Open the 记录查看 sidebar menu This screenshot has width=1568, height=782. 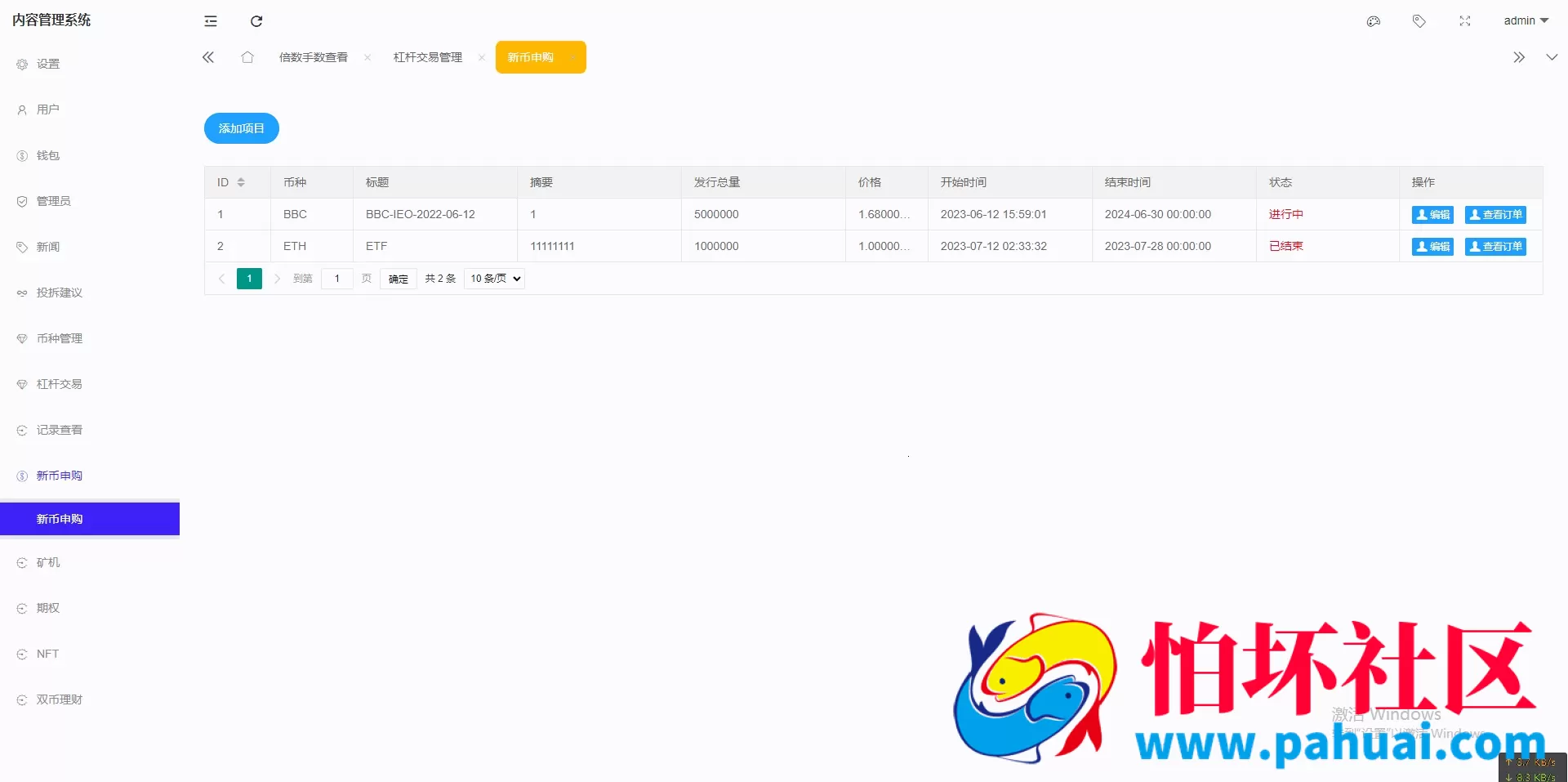coord(90,430)
